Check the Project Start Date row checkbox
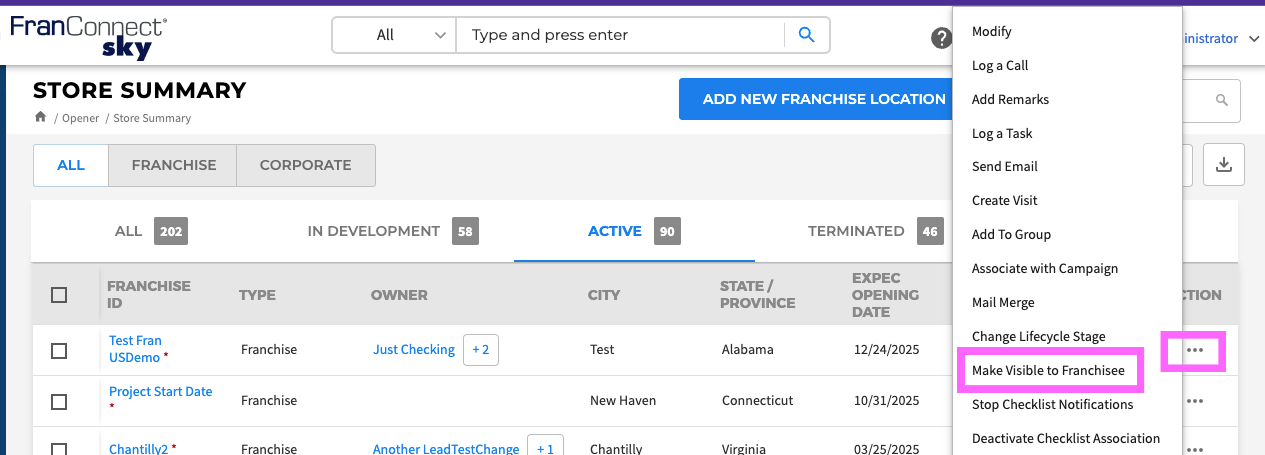This screenshot has height=455, width=1265. click(59, 402)
